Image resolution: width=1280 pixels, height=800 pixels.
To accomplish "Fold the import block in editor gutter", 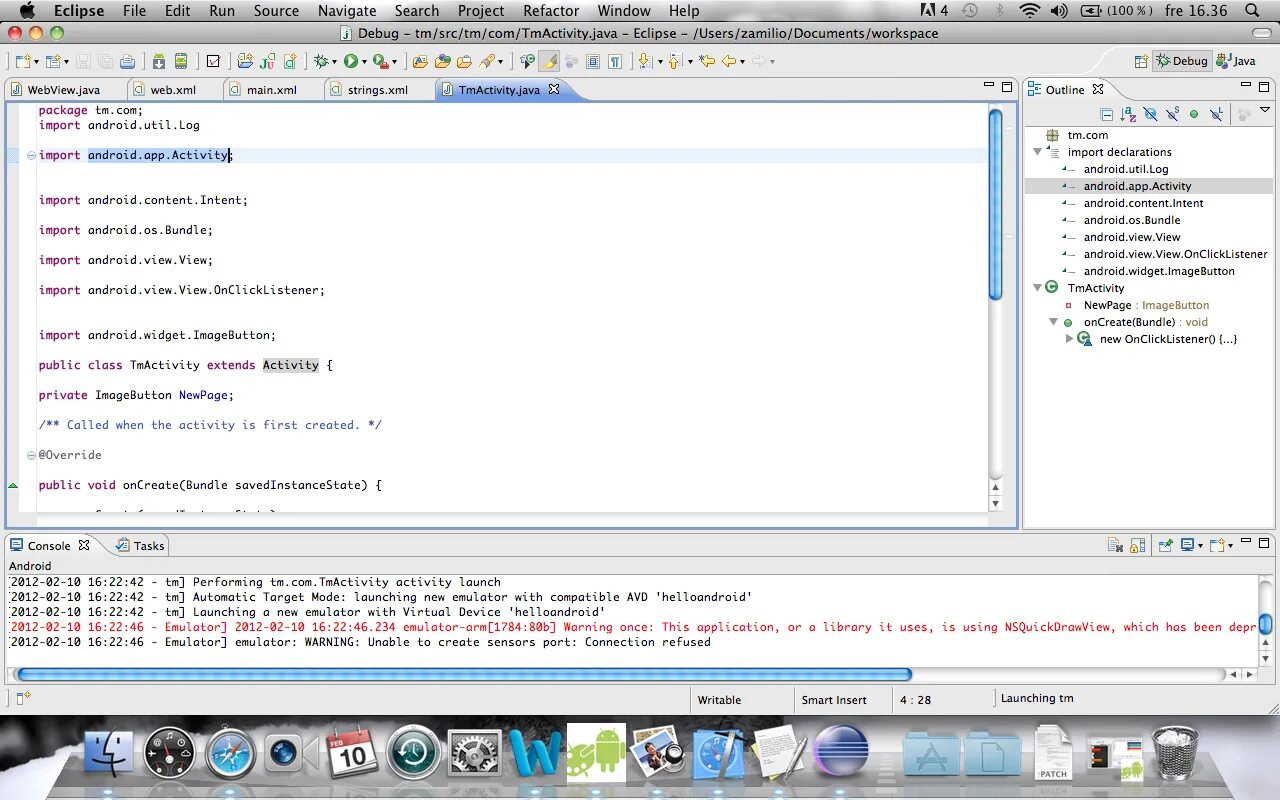I will coord(31,155).
